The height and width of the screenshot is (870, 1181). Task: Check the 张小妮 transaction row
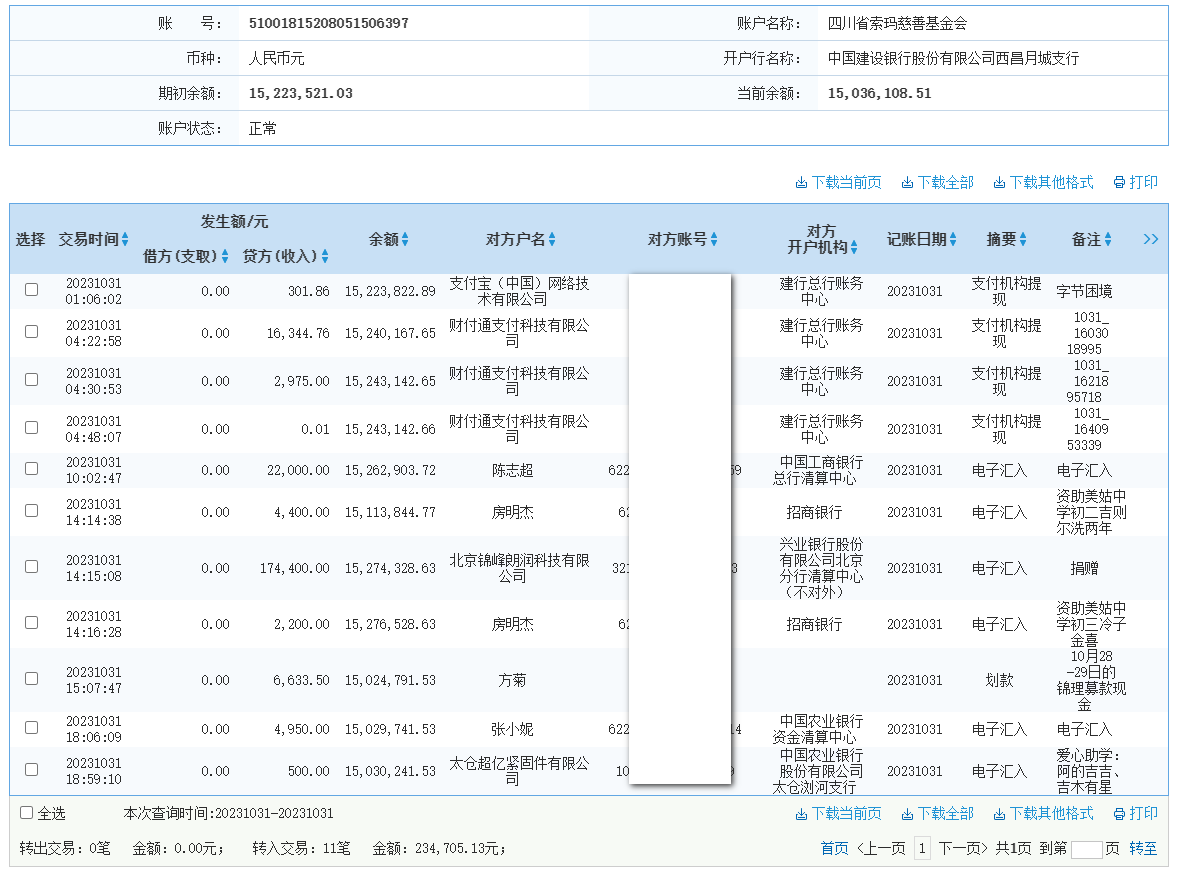click(x=32, y=728)
